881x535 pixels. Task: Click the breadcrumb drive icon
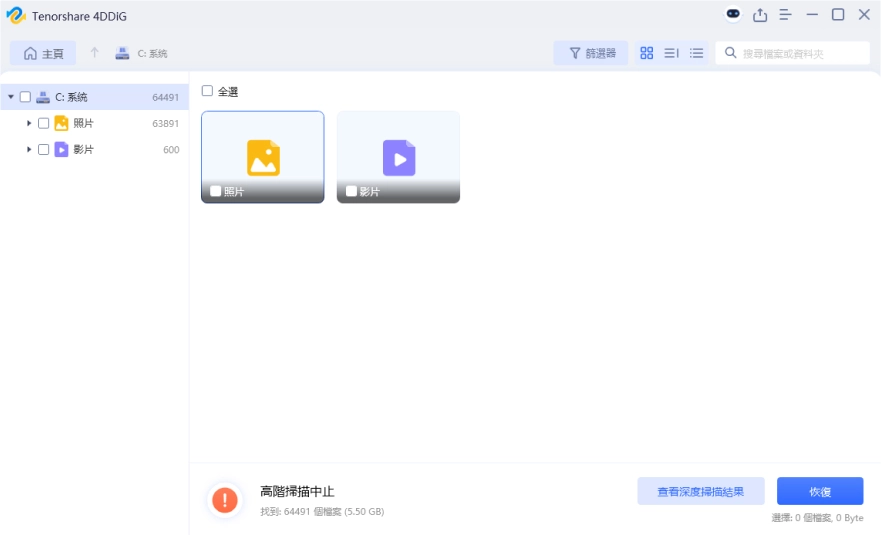pos(122,53)
